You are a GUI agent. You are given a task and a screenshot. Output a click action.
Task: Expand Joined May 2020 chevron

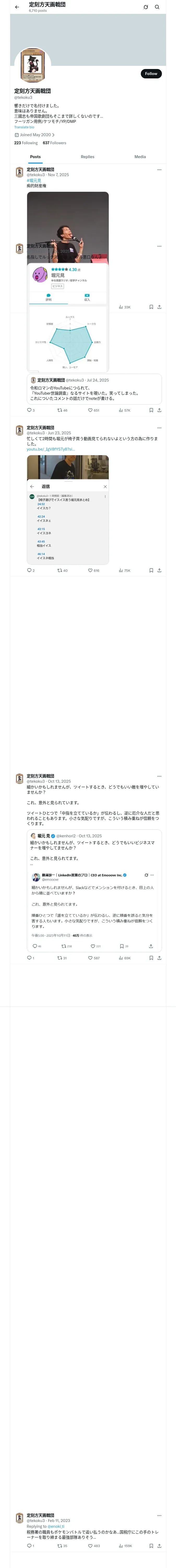point(53,135)
